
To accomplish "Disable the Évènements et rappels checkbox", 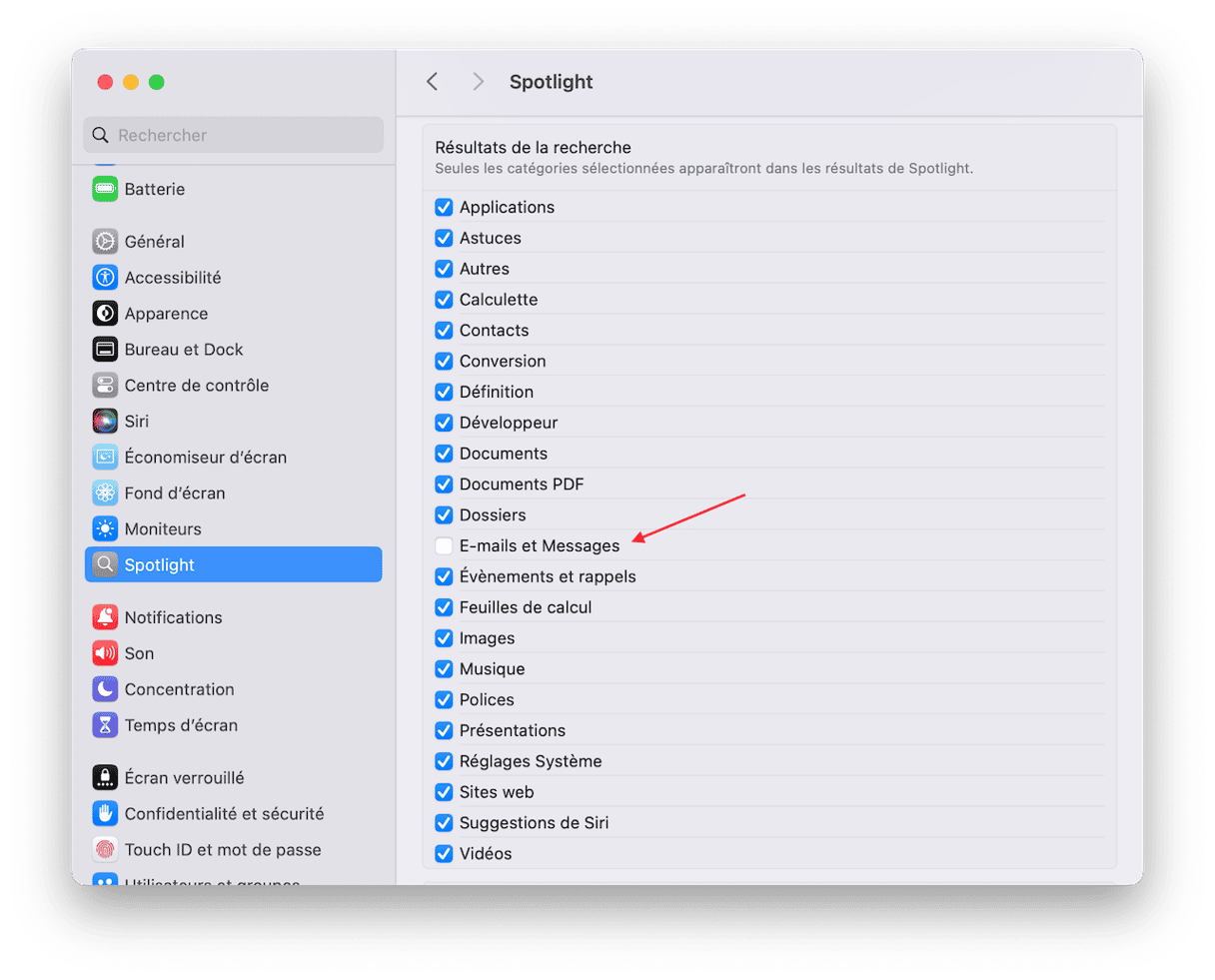I will click(x=445, y=576).
